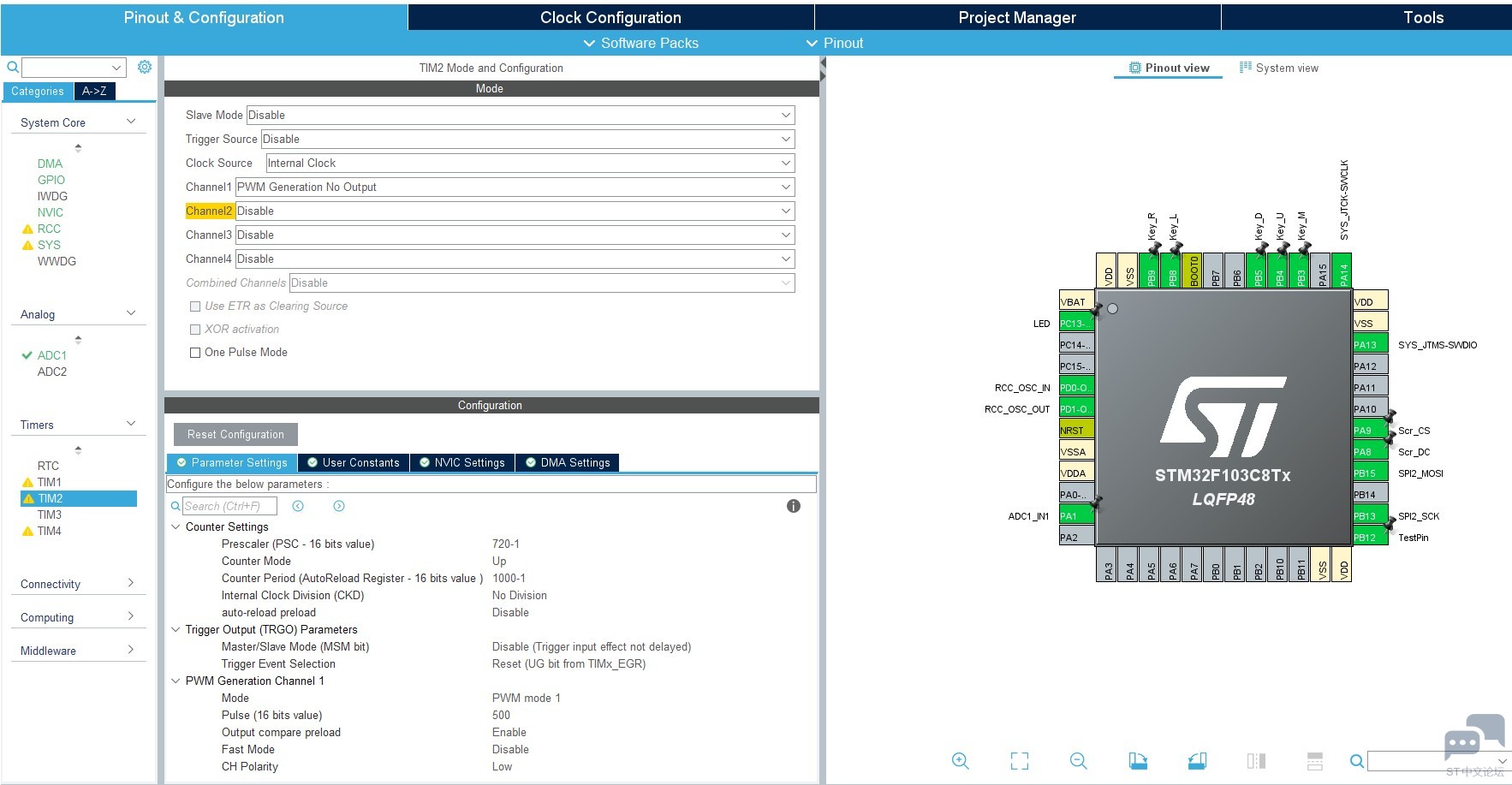Collapse the Trigger Output (TRGO) Parameters group
Viewport: 1512px width, 785px height.
(x=176, y=630)
